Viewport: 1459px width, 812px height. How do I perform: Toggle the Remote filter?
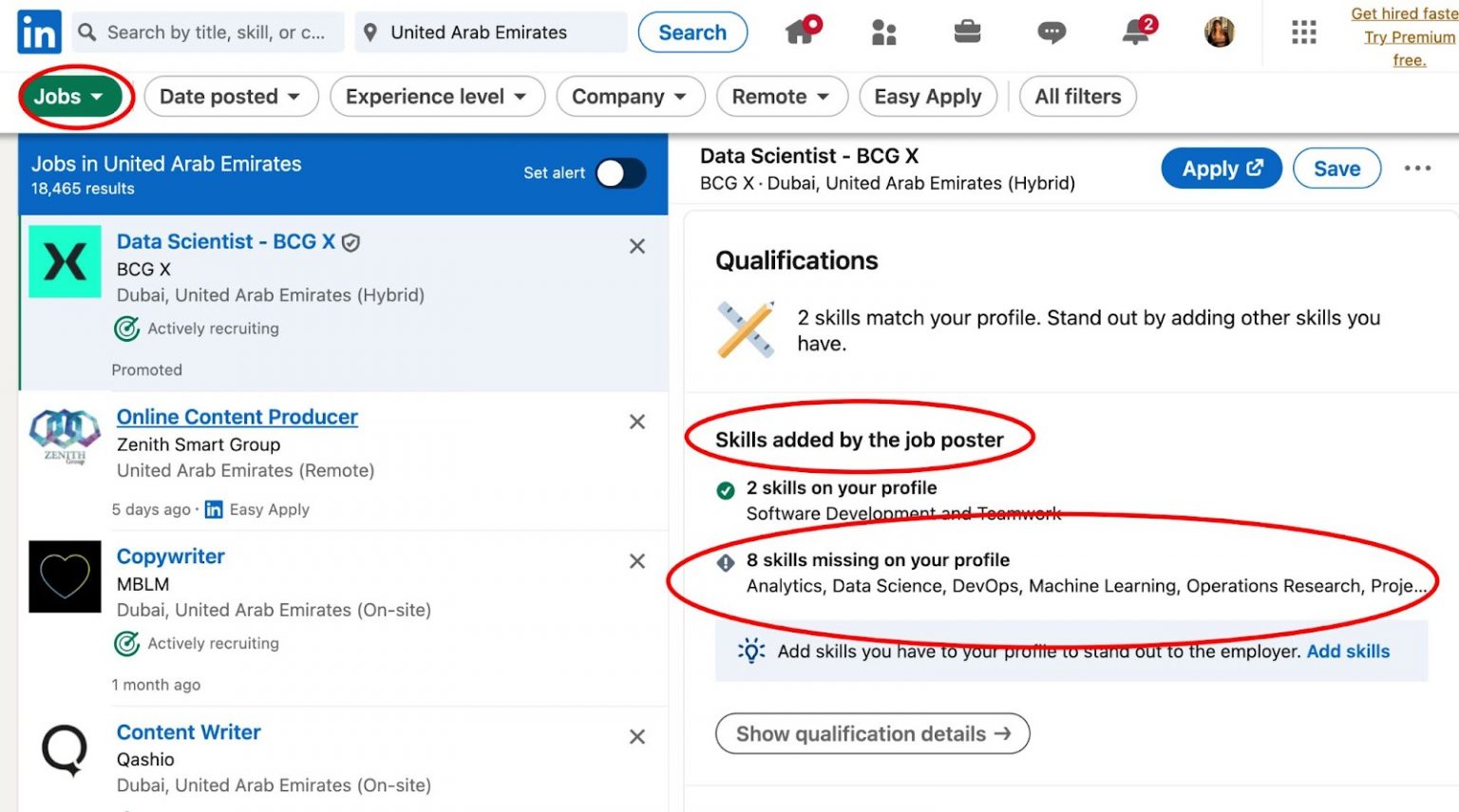coord(781,96)
